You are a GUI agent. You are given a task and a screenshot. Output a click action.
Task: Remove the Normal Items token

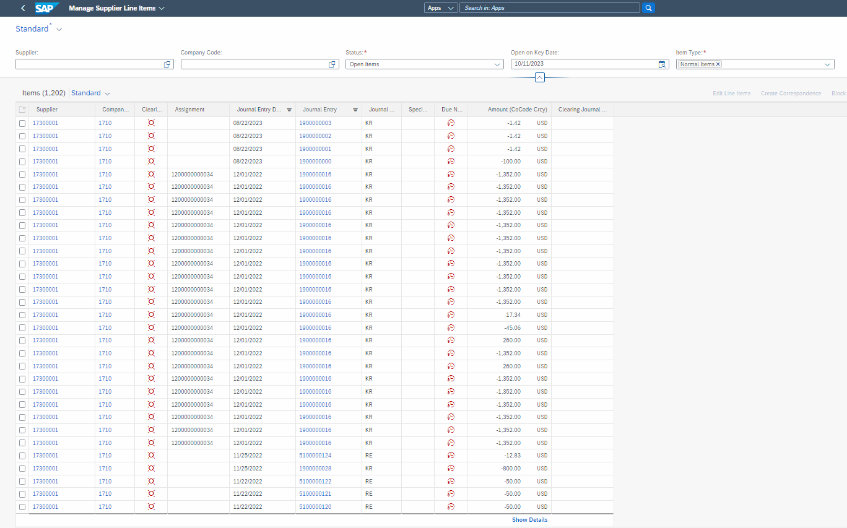click(718, 64)
